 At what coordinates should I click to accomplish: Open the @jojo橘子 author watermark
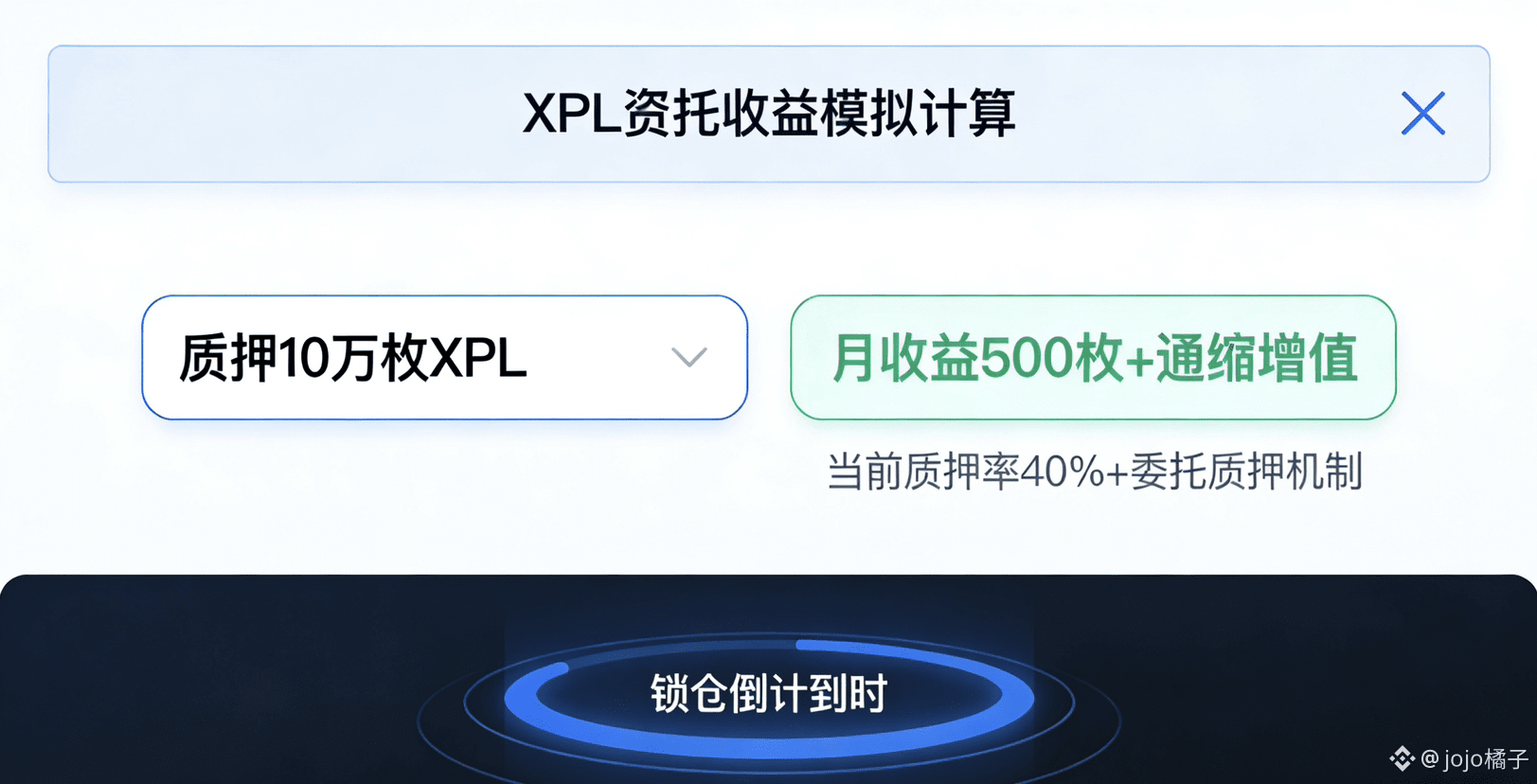point(1459,758)
